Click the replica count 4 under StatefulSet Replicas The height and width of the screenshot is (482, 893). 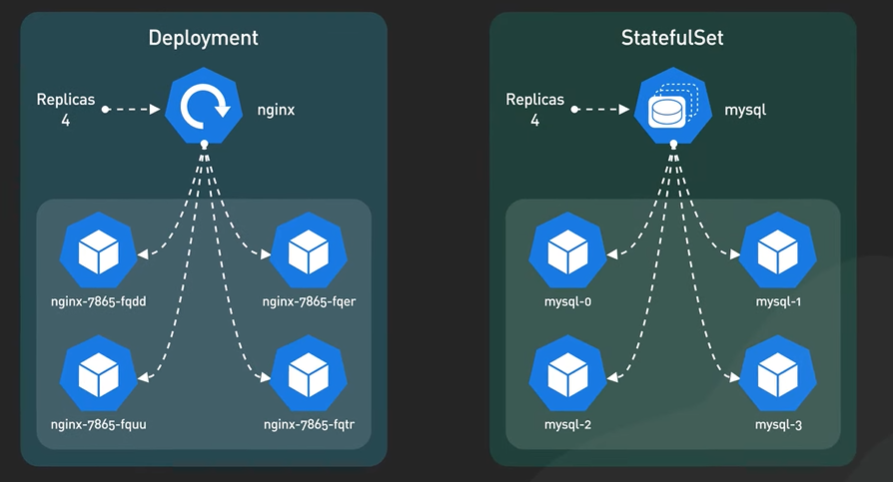coord(535,120)
